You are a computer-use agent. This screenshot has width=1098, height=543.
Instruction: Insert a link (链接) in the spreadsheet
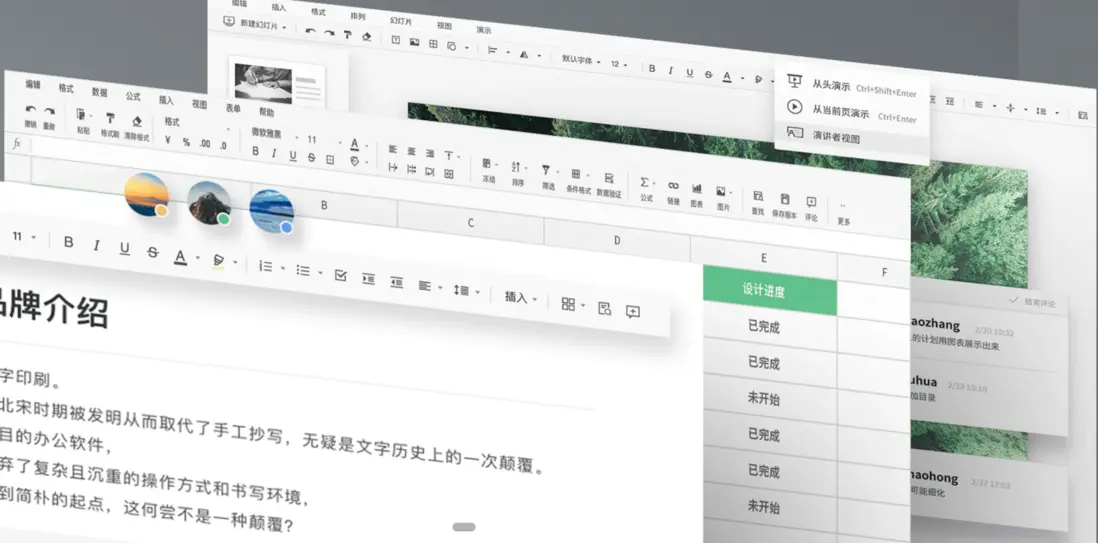coord(673,192)
